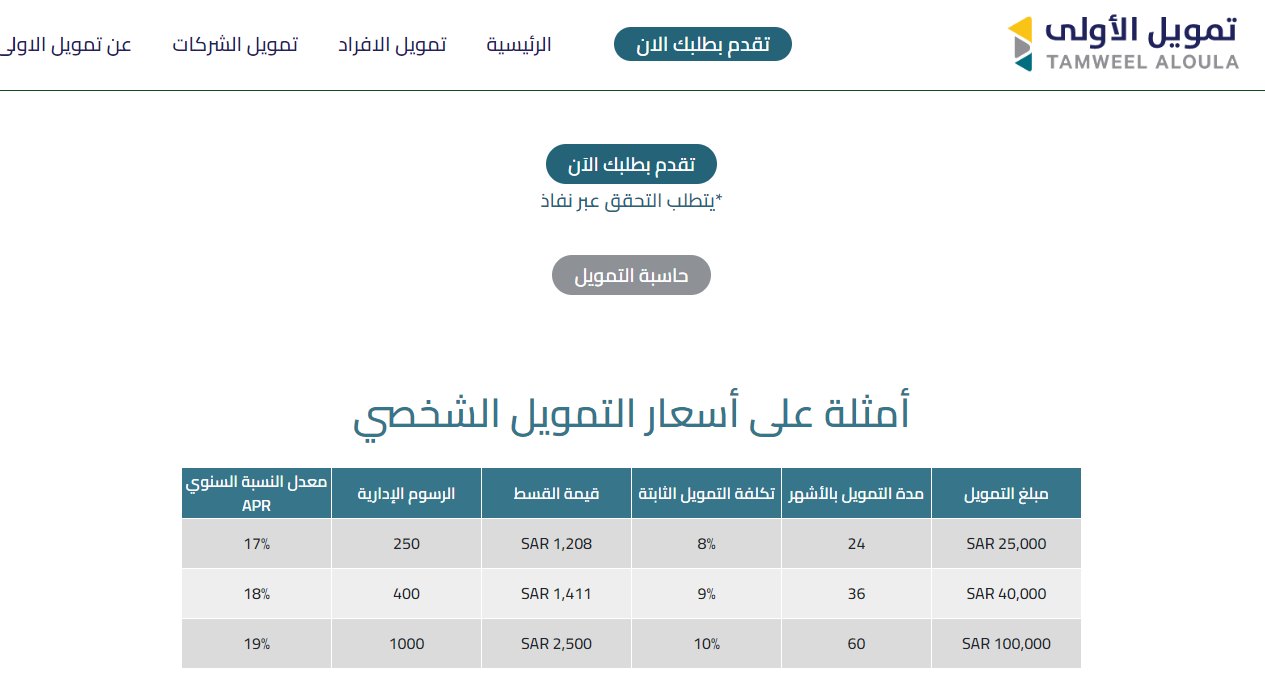Click the SAR 1,411 installment cell
The height and width of the screenshot is (687, 1265).
click(556, 594)
